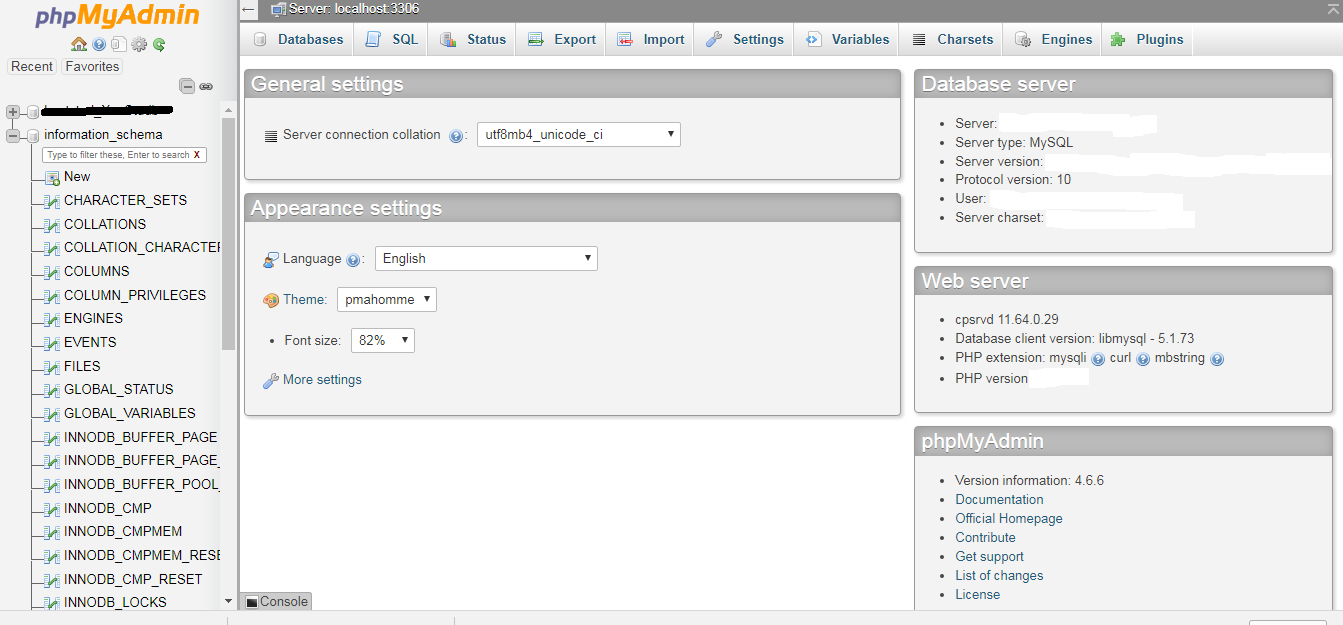The image size is (1343, 625).
Task: Switch to the Databases tab
Action: tap(297, 39)
